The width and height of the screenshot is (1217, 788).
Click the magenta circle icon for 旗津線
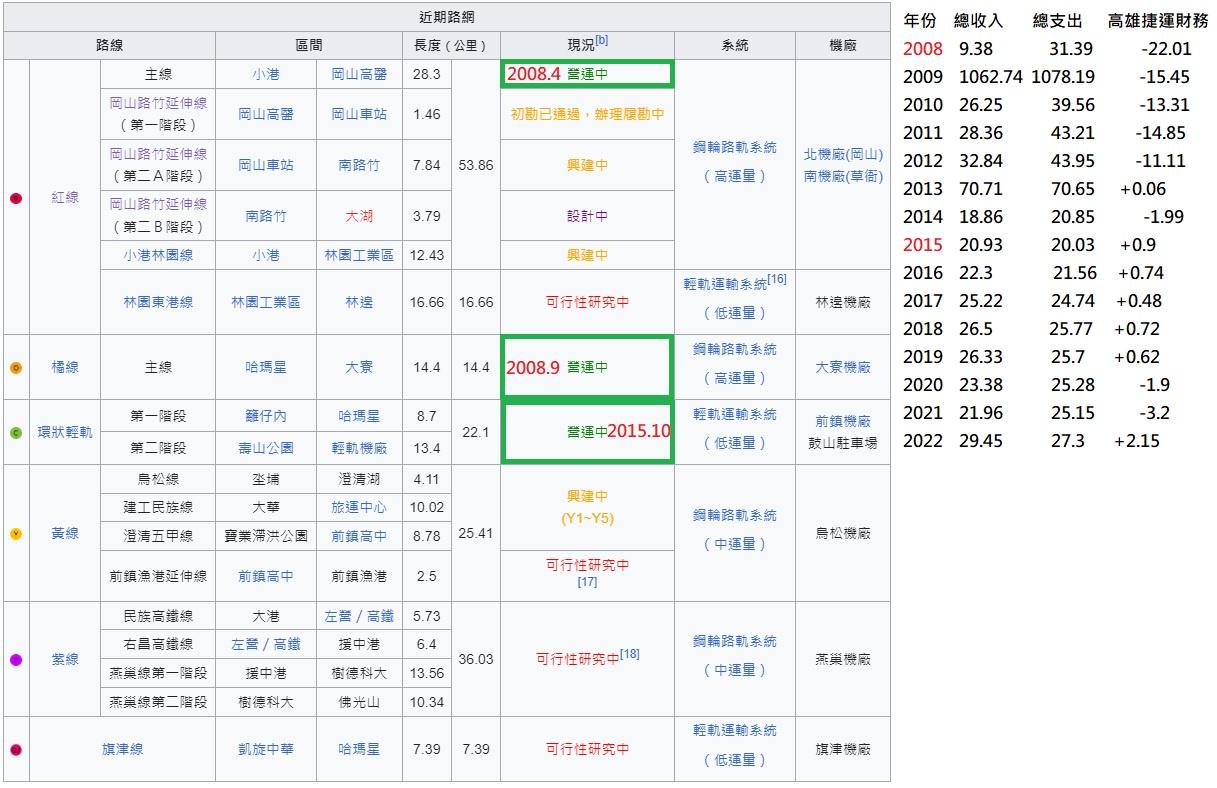[x=16, y=749]
